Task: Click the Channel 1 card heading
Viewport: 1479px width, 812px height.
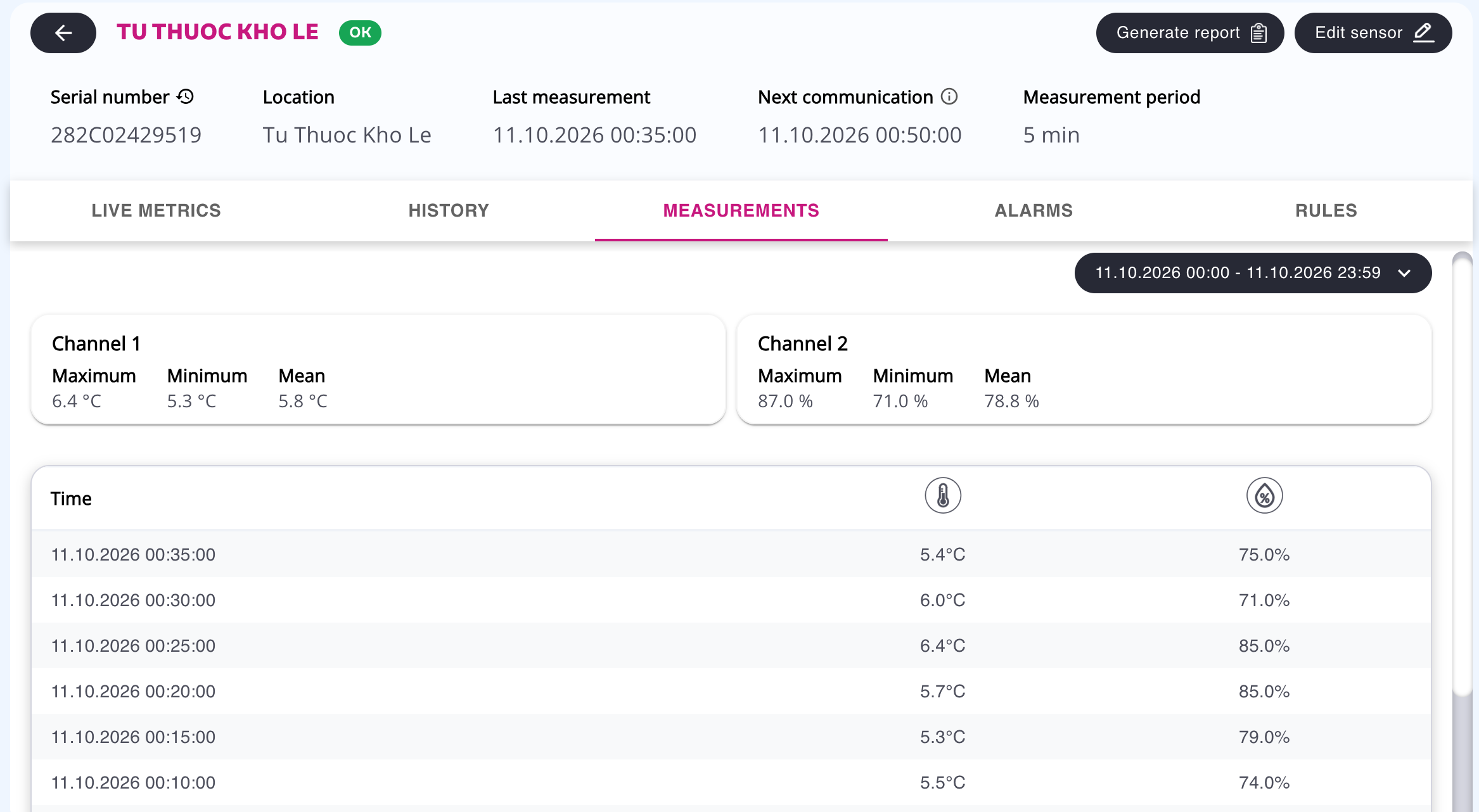Action: tap(96, 343)
